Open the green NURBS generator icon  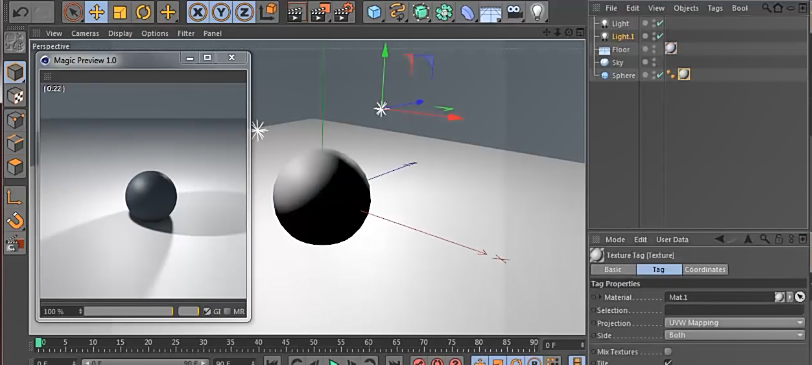421,12
